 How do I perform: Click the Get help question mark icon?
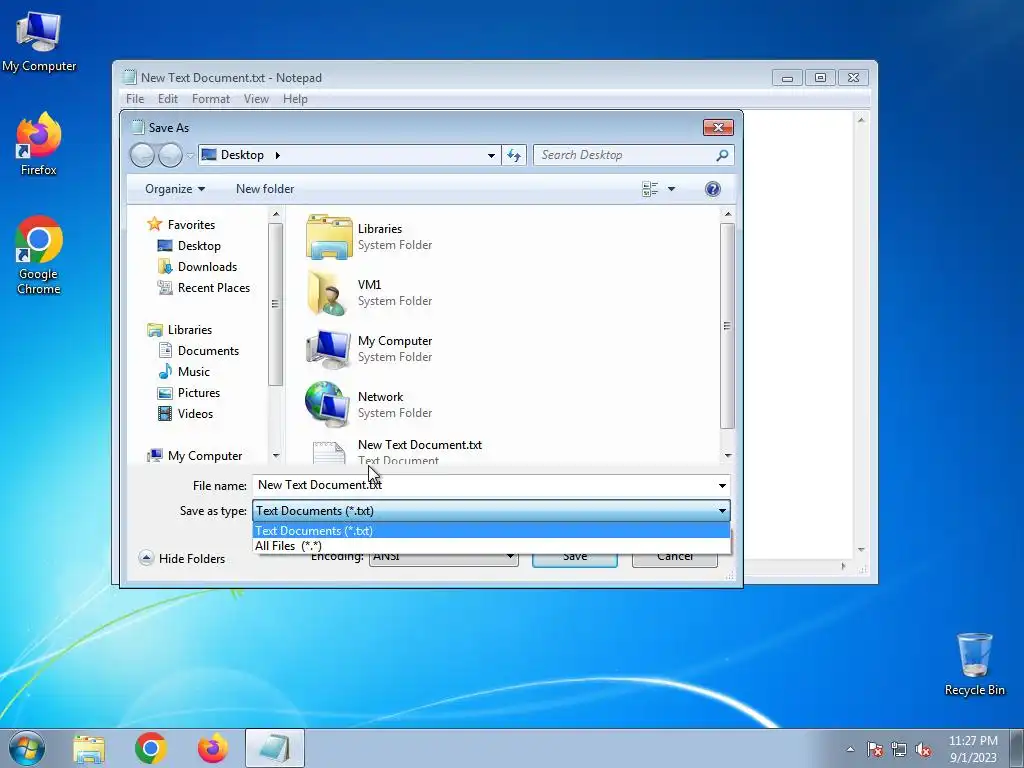[x=712, y=189]
